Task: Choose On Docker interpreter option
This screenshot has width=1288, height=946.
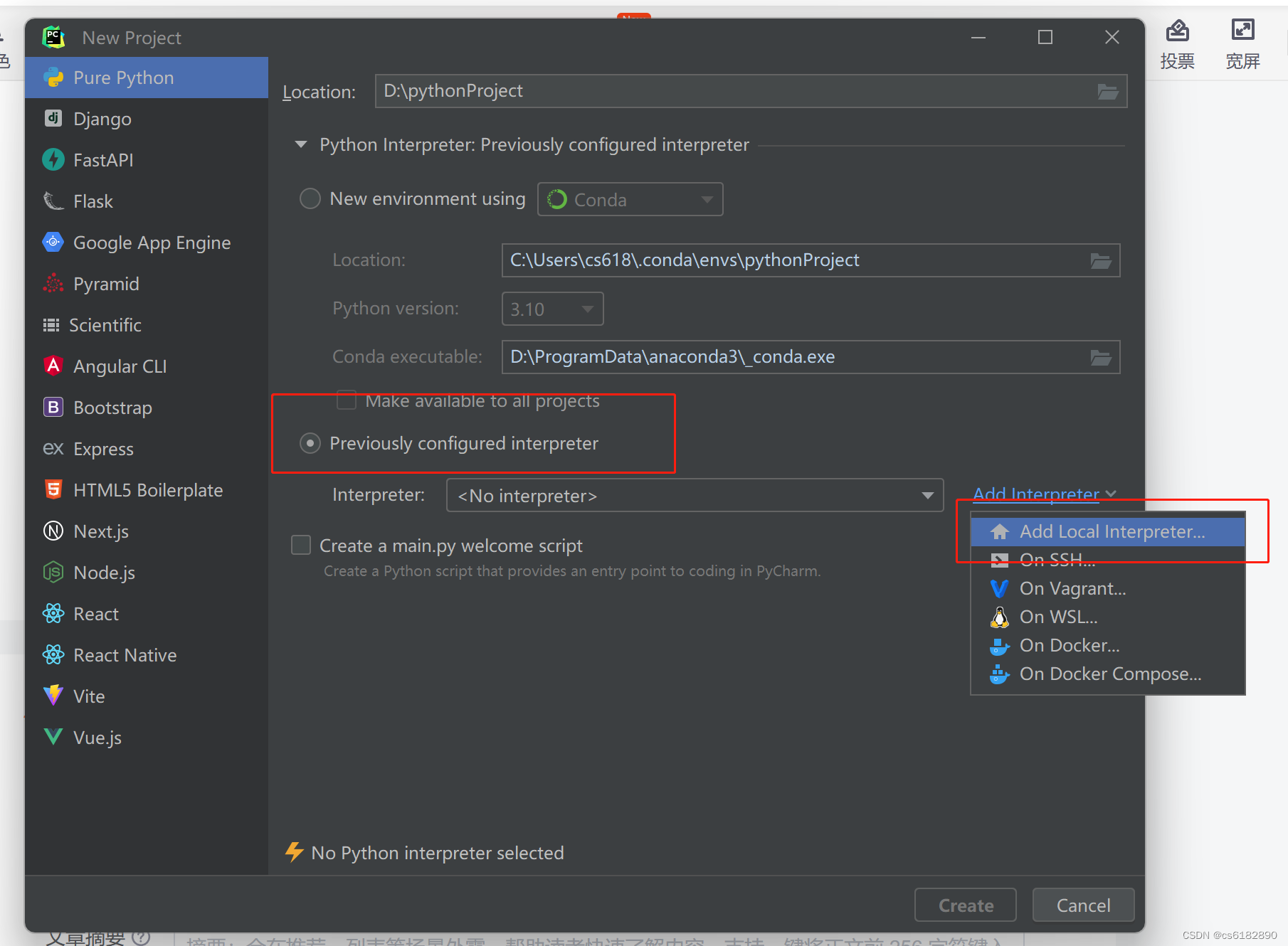Action: (x=1109, y=645)
